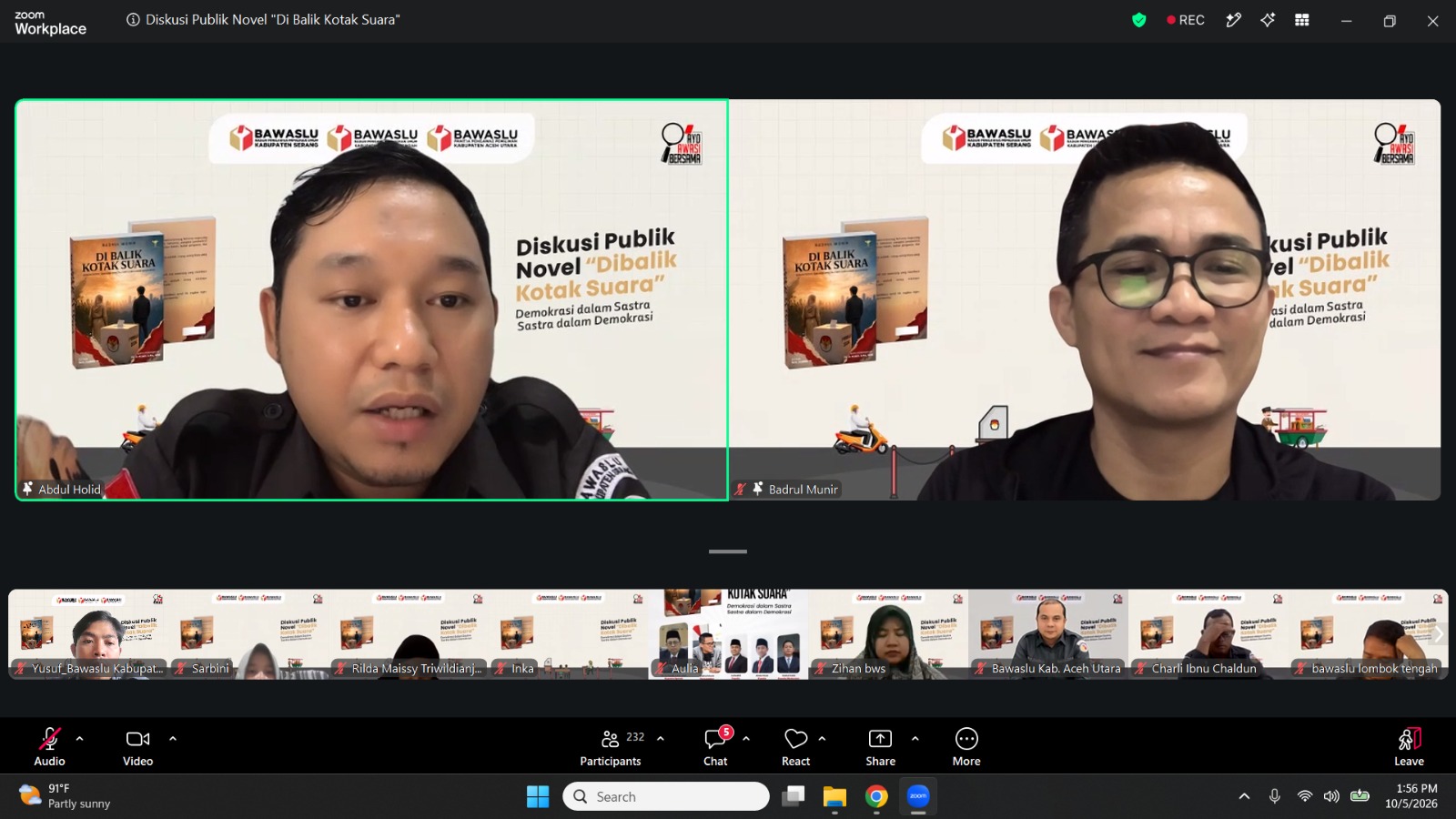This screenshot has width=1456, height=819.
Task: Change the view layout using grid icon
Action: tap(1302, 20)
